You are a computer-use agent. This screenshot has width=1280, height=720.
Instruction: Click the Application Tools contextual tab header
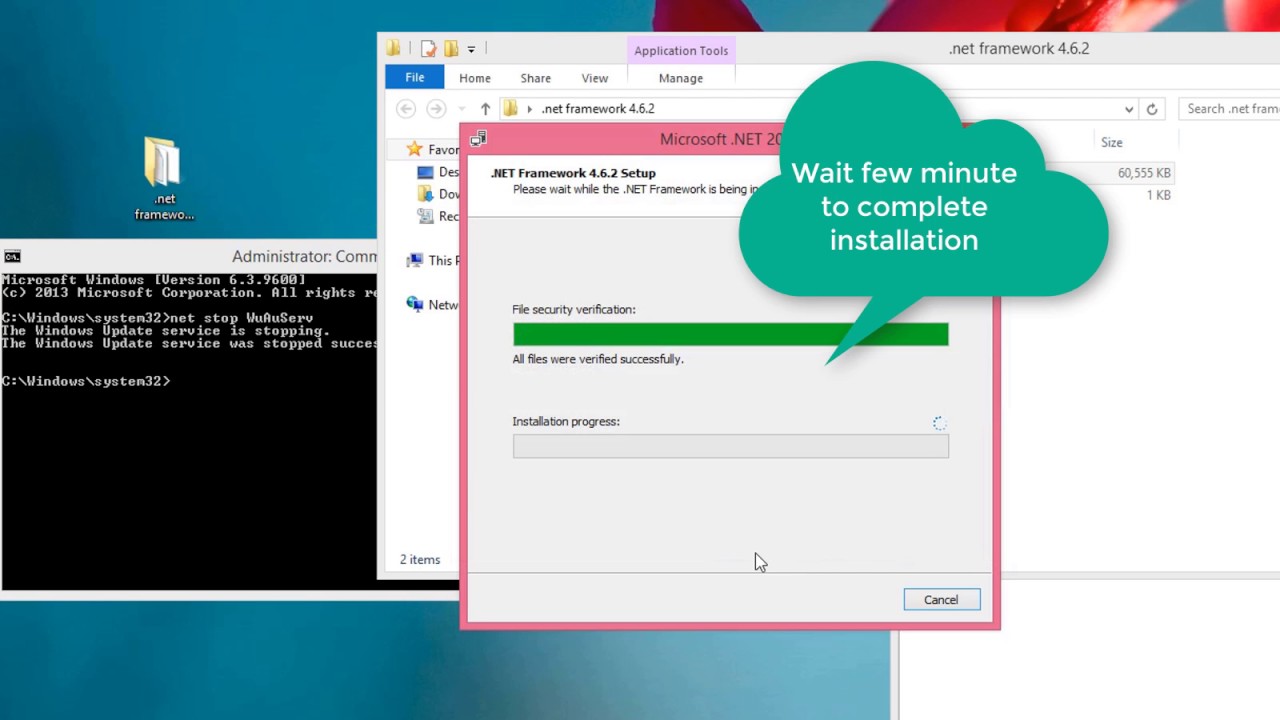click(x=681, y=50)
